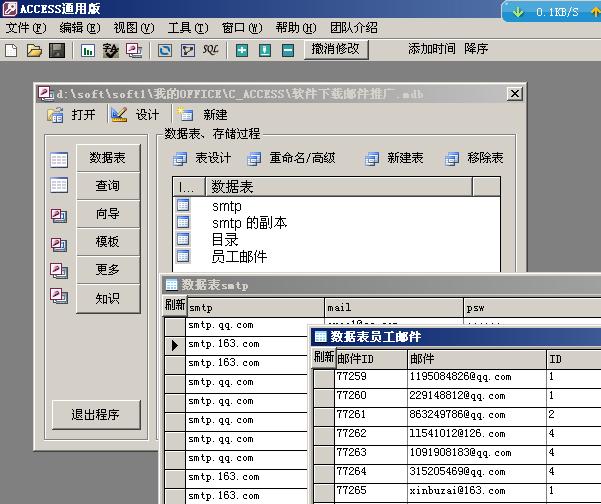Click 新建 in the database window toolbar
The width and height of the screenshot is (601, 504).
coord(202,115)
